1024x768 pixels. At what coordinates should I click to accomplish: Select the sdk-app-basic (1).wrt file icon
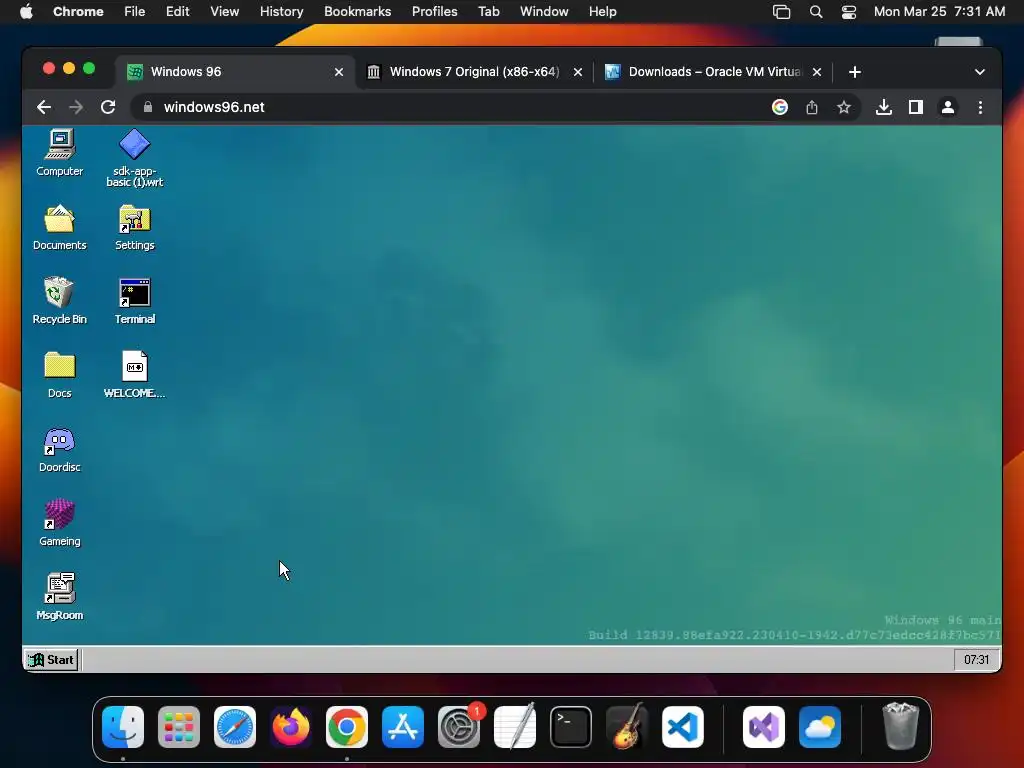tap(135, 158)
